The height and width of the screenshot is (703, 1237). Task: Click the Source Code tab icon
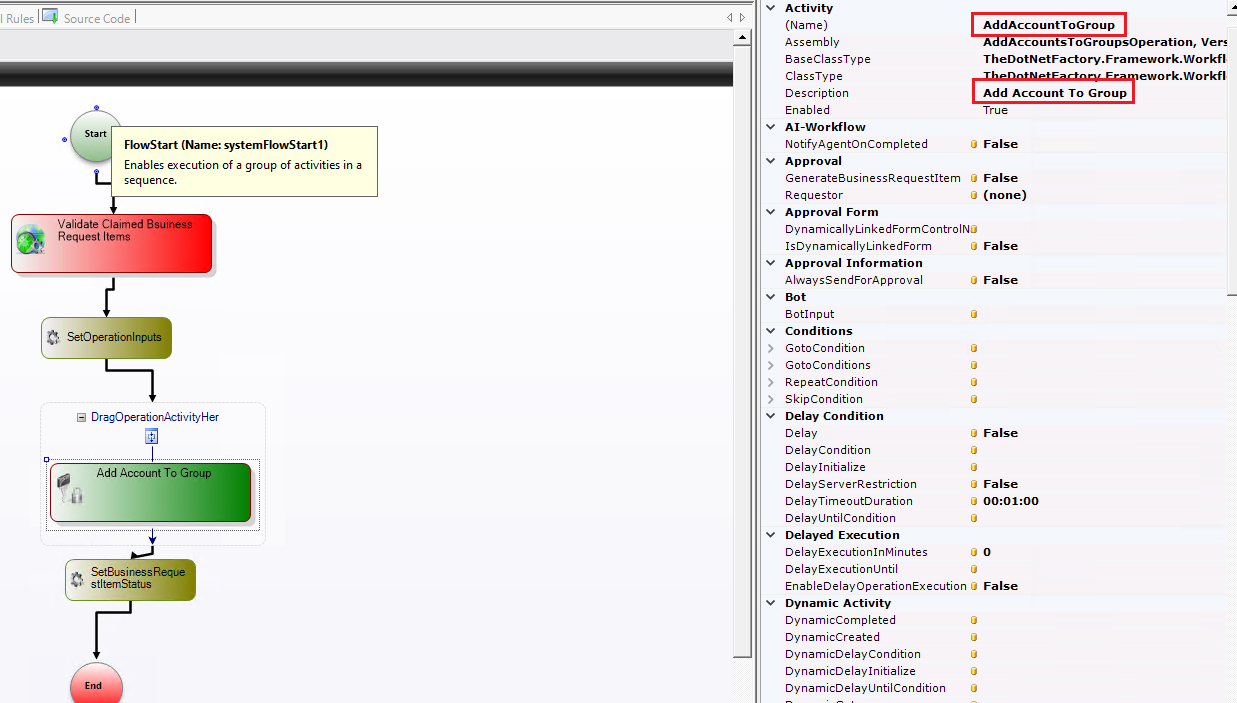pos(49,16)
